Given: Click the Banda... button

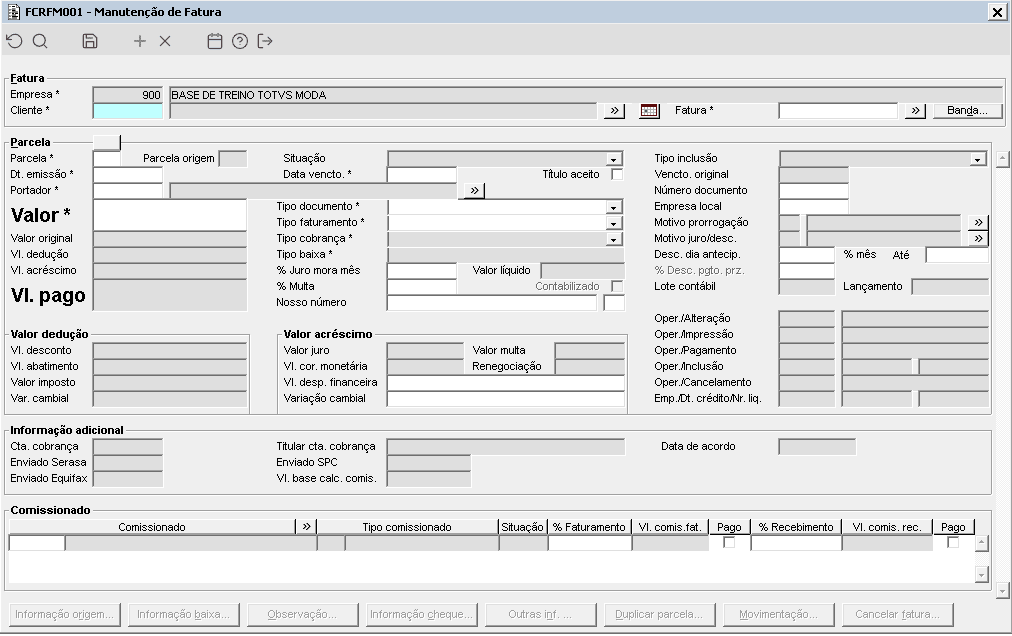Looking at the screenshot, I should pyautogui.click(x=967, y=110).
